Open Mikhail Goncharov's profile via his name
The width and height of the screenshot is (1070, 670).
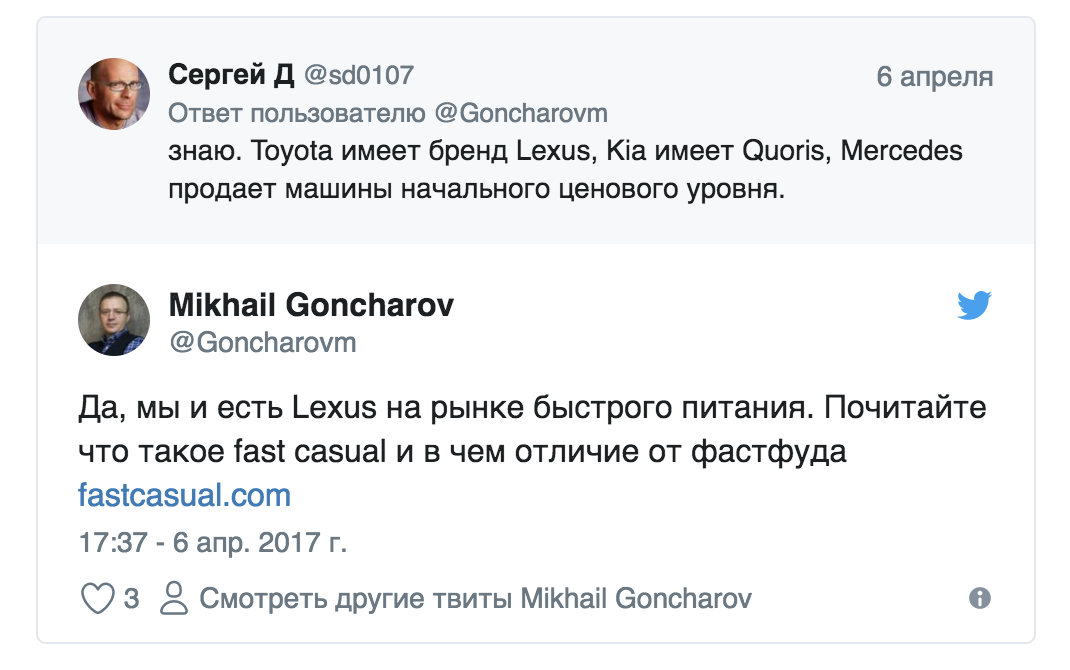pos(311,305)
